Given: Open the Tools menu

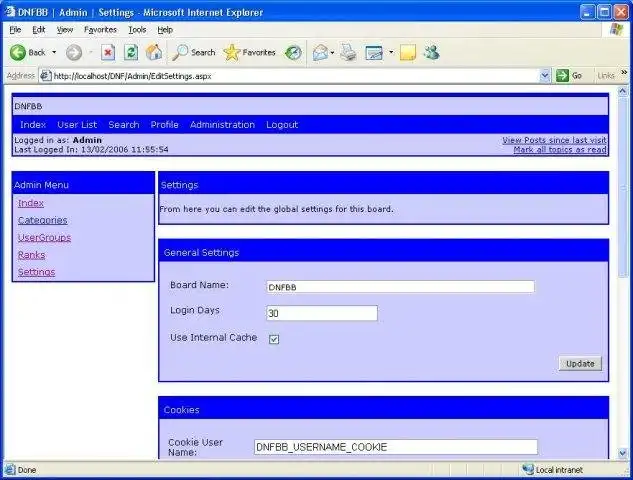Looking at the screenshot, I should [x=137, y=29].
